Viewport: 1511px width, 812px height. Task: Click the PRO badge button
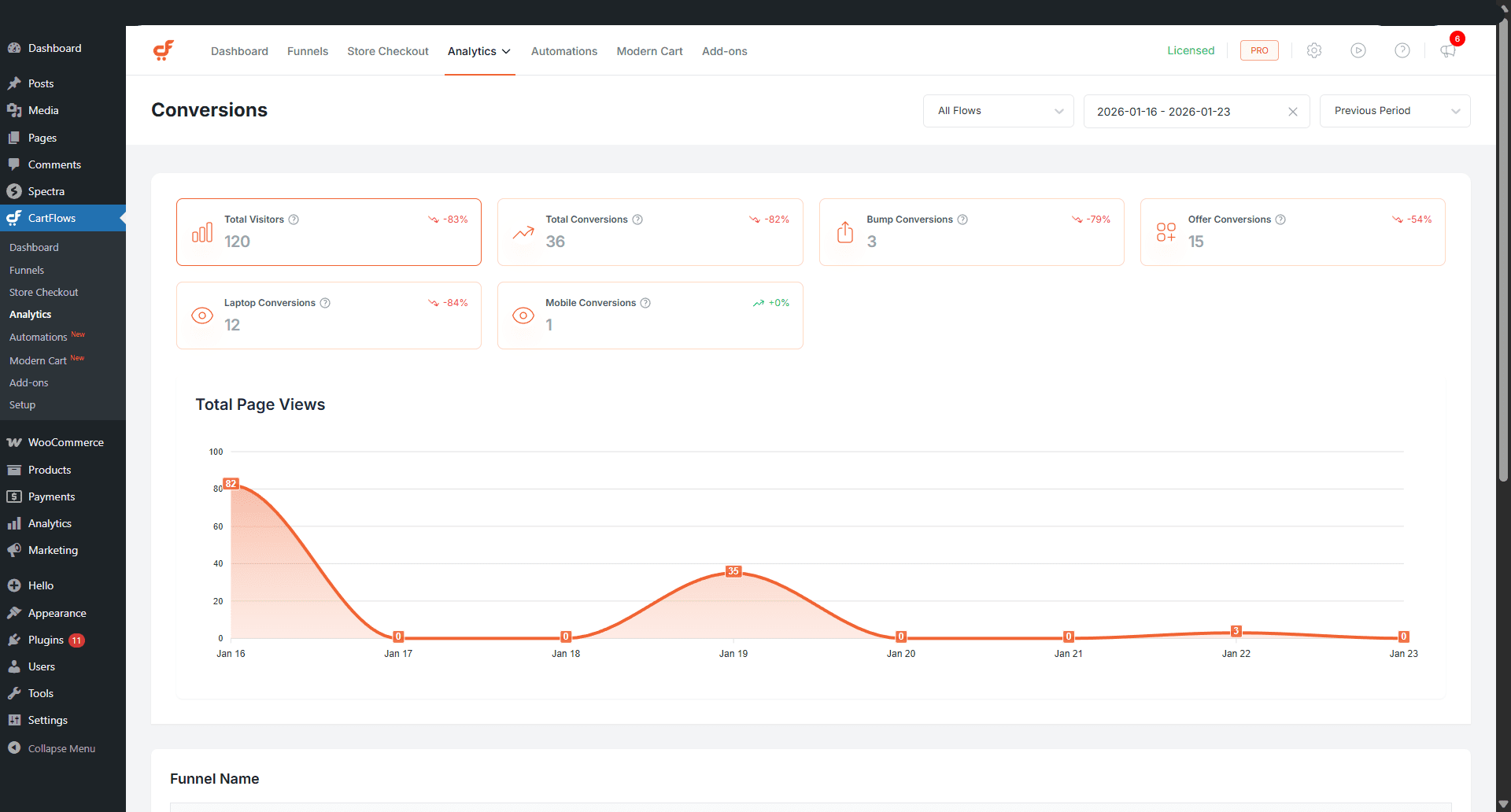(x=1259, y=50)
